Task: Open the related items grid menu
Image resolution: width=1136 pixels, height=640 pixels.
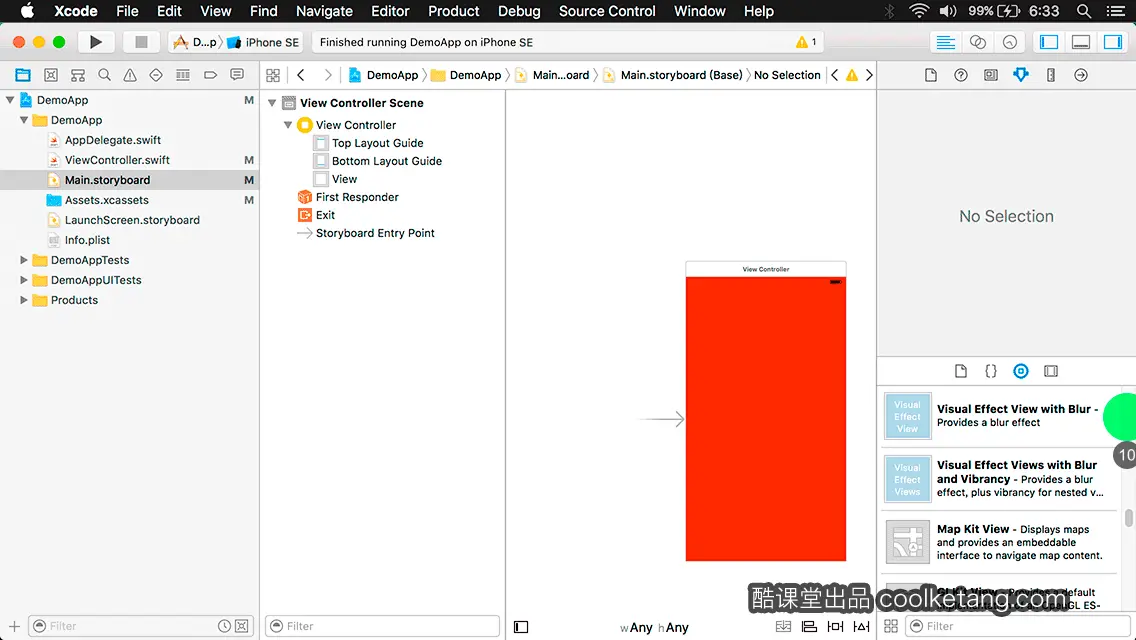Action: pos(273,75)
